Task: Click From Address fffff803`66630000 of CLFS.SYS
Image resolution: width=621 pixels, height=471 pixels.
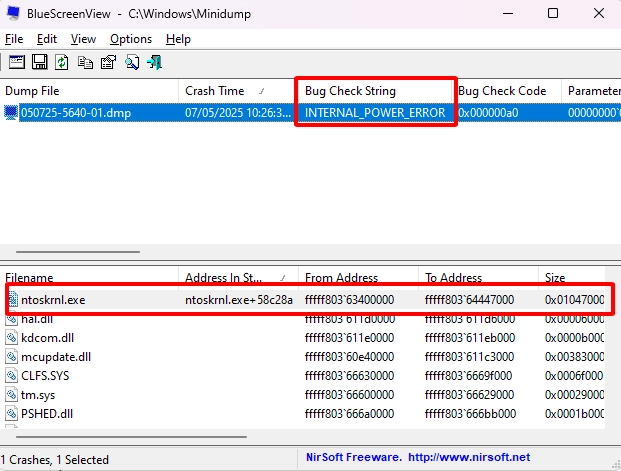Action: pos(349,376)
